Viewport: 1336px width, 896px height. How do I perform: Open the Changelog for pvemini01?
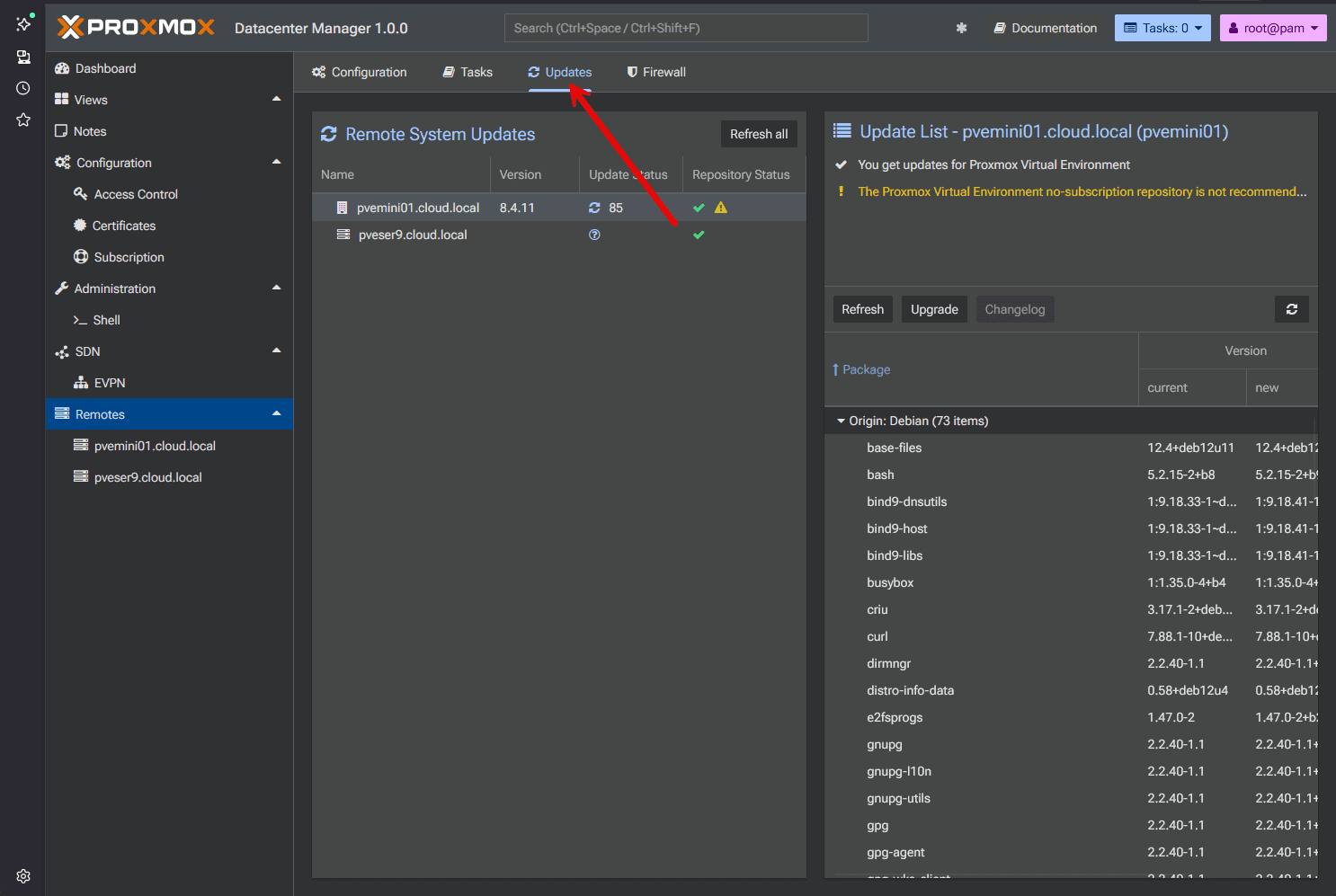(x=1014, y=309)
